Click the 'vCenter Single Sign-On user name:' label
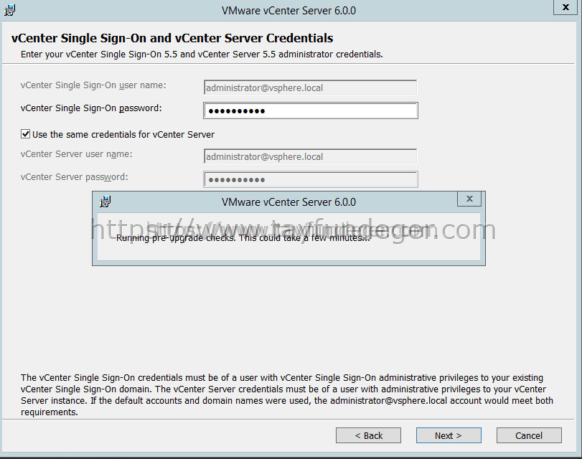The height and width of the screenshot is (459, 582). [x=93, y=85]
